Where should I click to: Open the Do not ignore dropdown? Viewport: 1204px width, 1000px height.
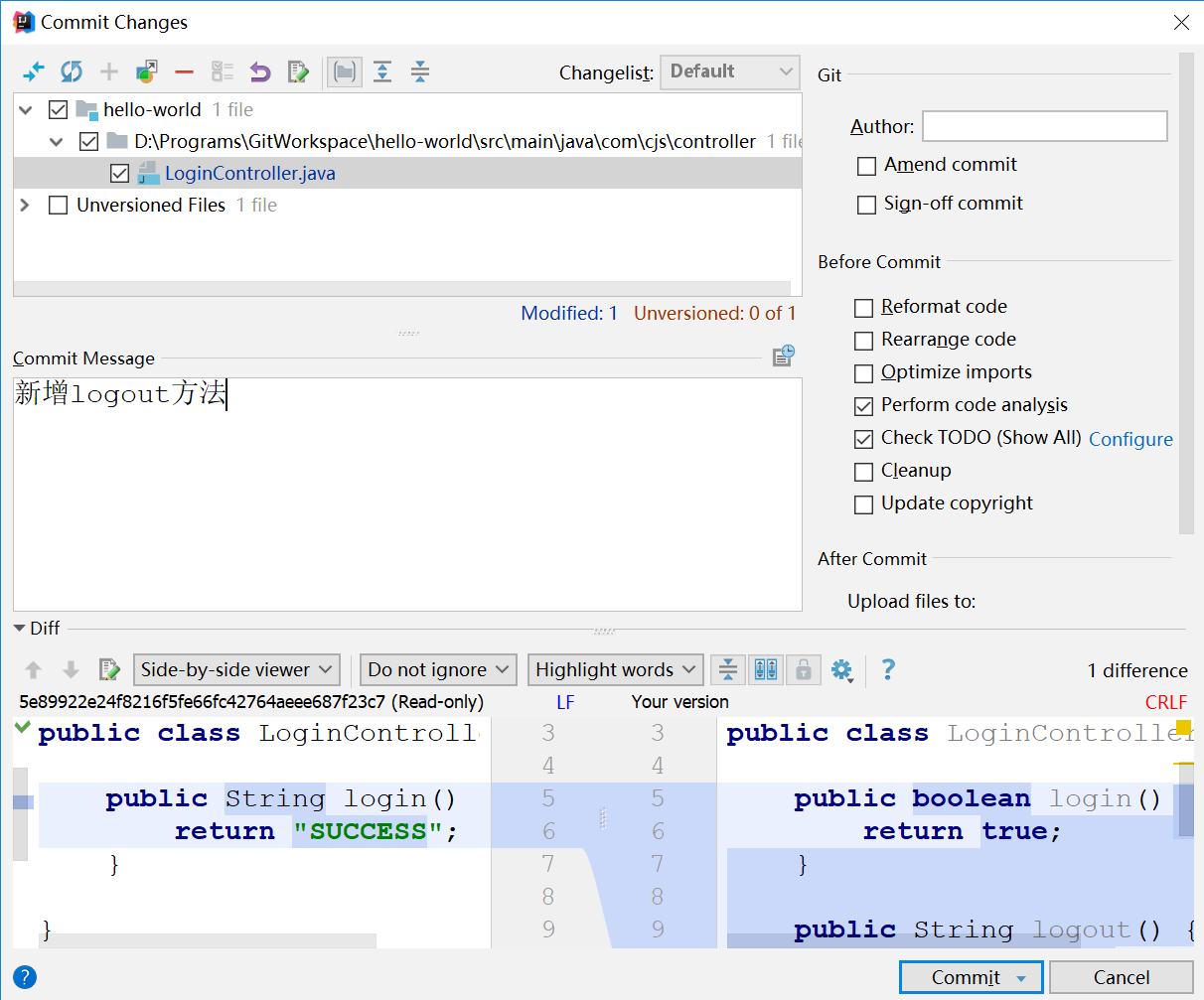pyautogui.click(x=438, y=670)
